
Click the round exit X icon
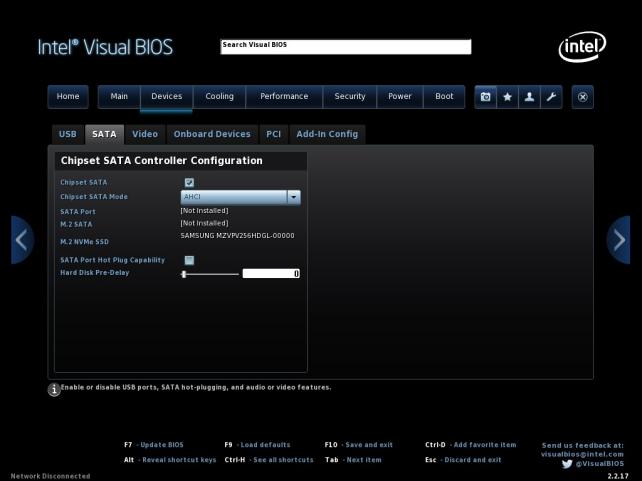pos(584,97)
